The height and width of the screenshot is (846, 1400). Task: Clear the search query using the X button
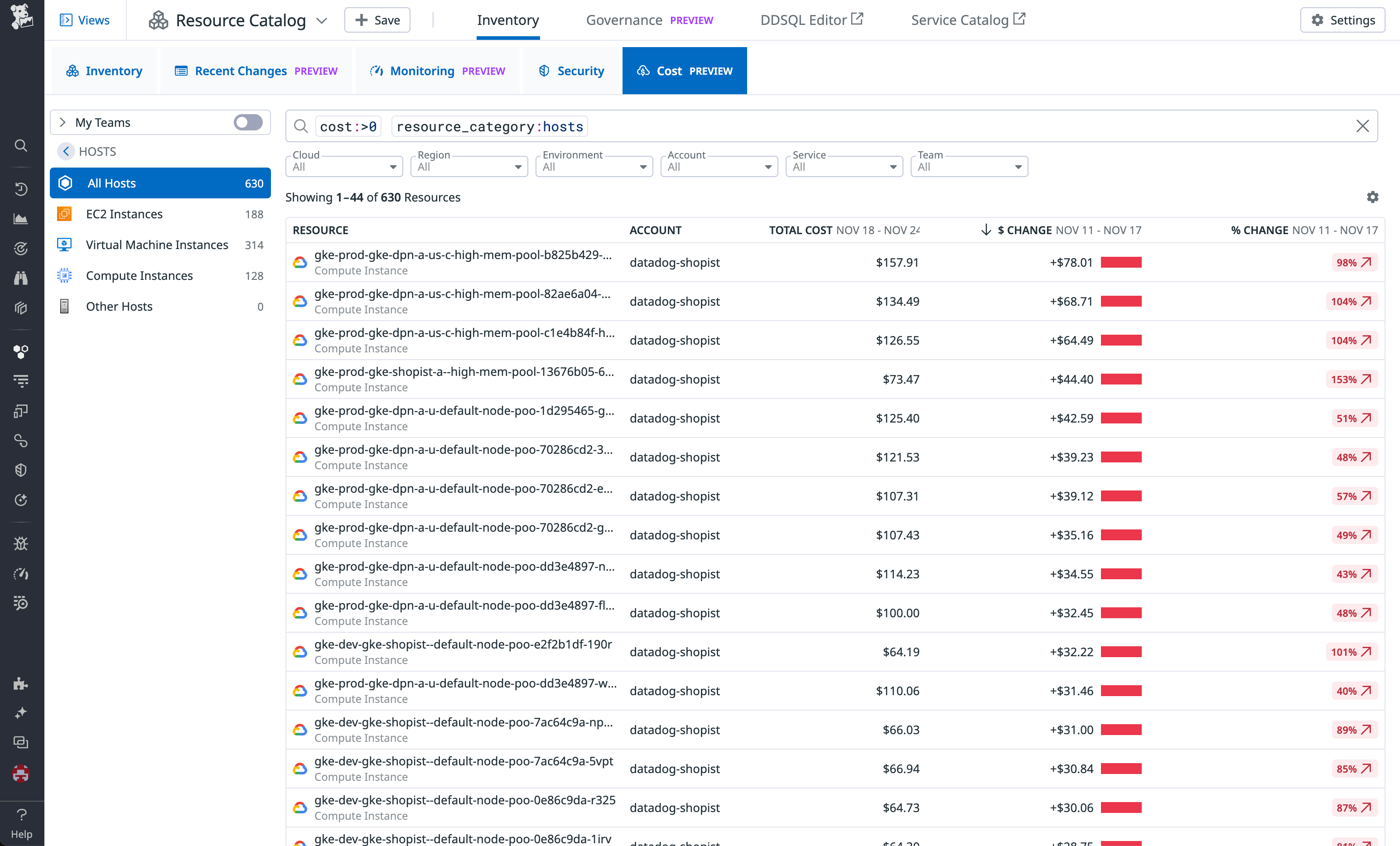point(1362,125)
